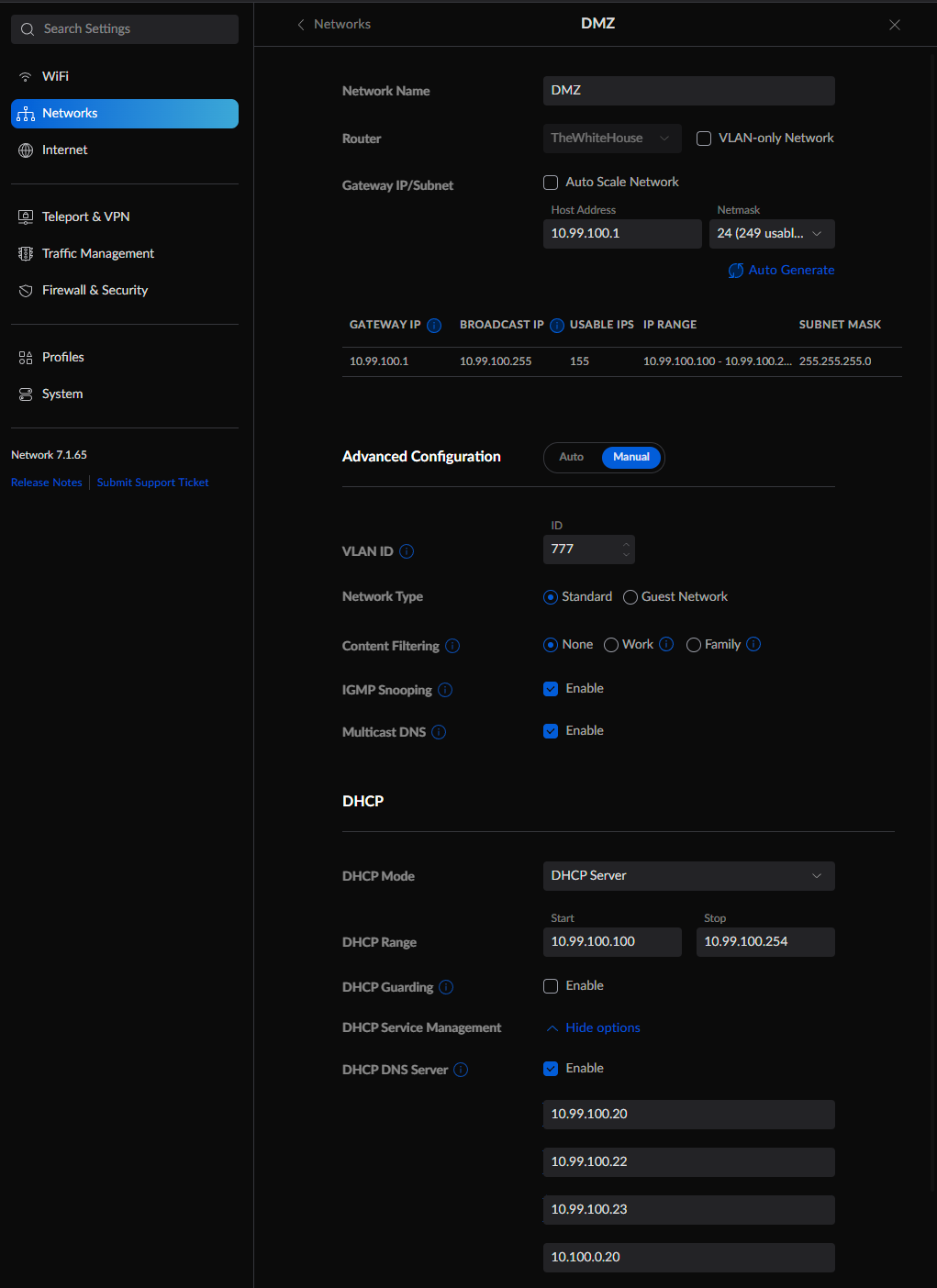Select the Guest Network radio option

(630, 597)
